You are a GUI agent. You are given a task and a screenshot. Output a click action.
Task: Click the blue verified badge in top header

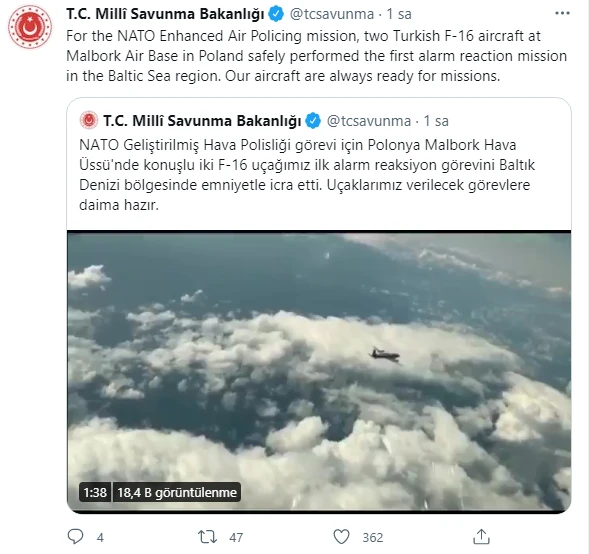pos(277,14)
